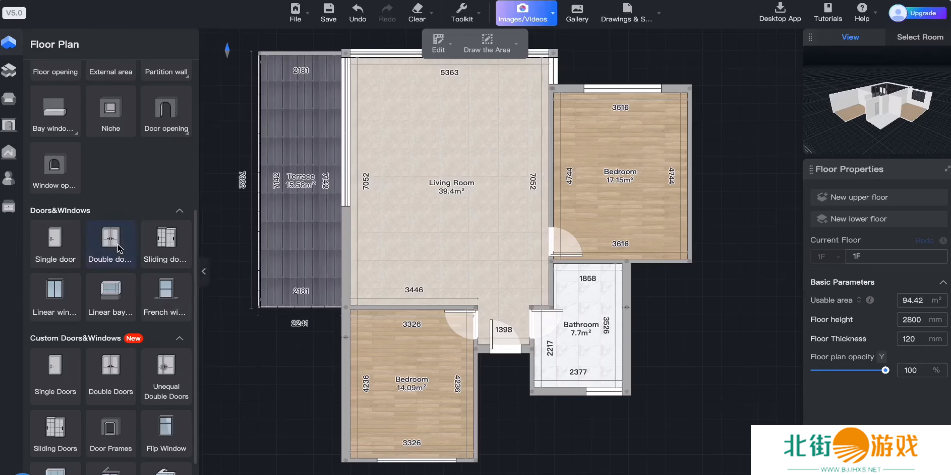Collapse the Doors&Windows section
Screen dimensions: 951x475
click(180, 211)
